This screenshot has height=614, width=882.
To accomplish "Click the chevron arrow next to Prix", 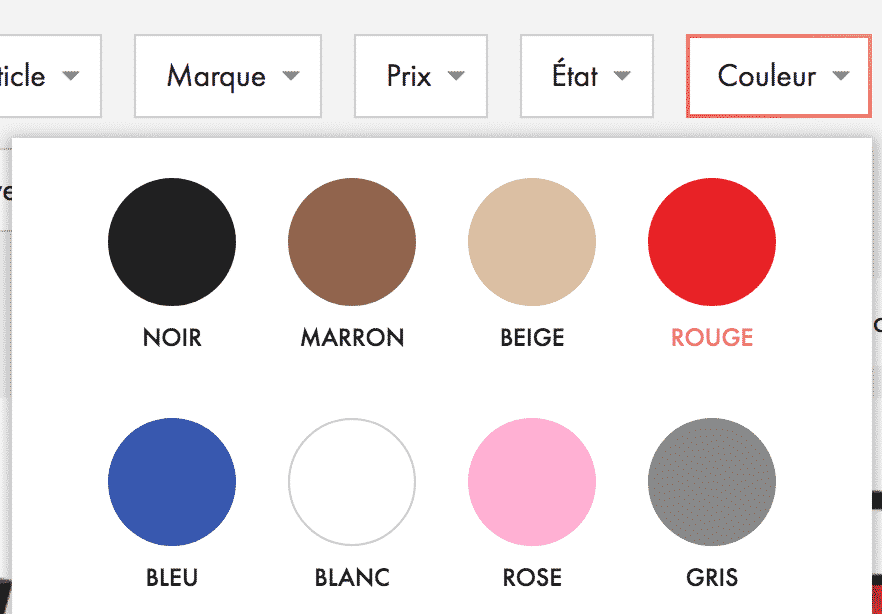I will tap(456, 76).
